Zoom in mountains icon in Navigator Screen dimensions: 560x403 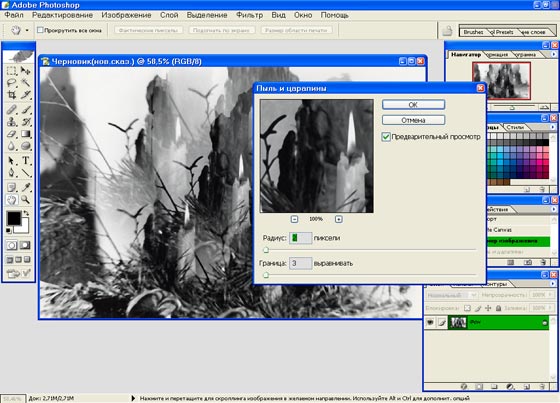544,107
